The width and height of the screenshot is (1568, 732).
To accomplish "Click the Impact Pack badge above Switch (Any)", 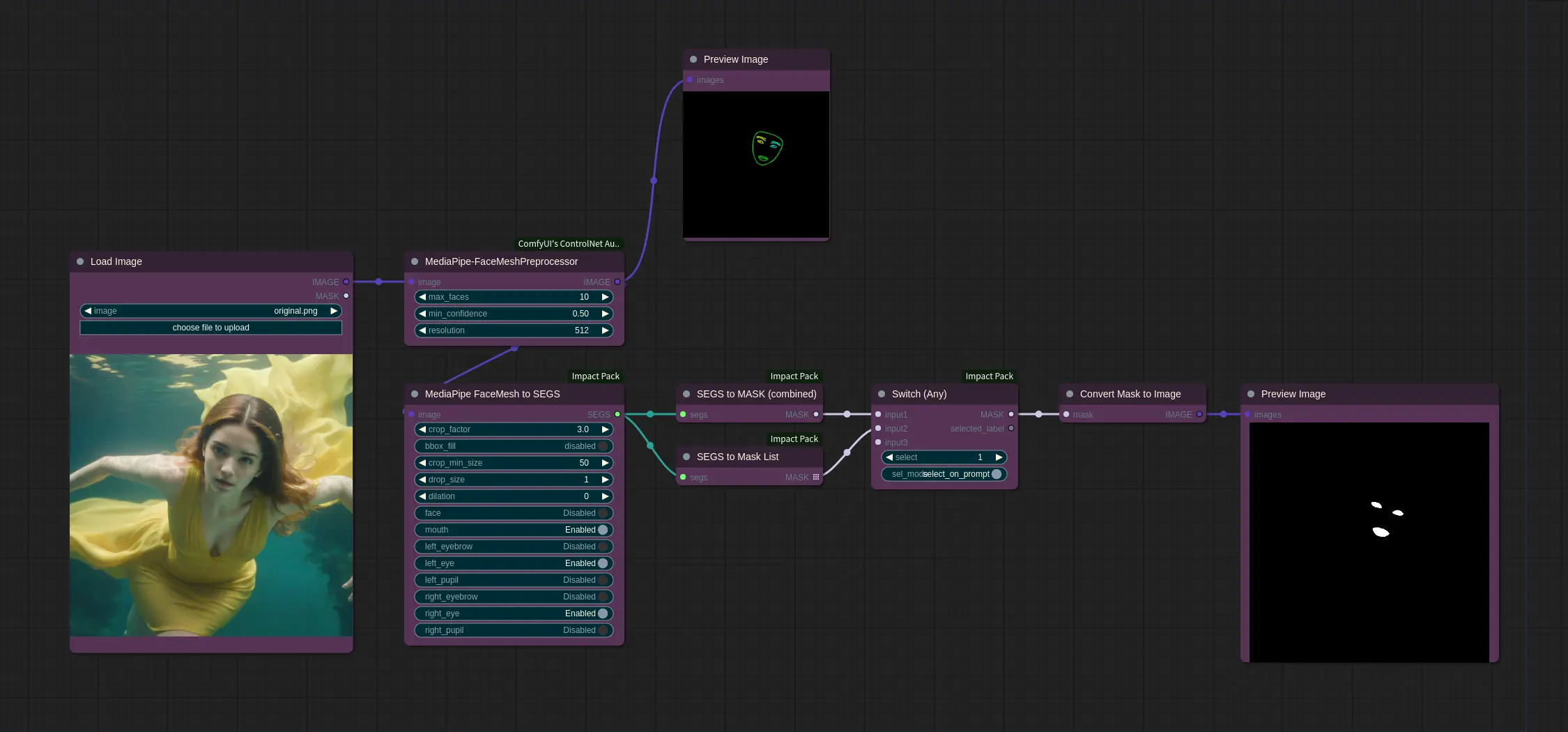I will click(x=989, y=376).
